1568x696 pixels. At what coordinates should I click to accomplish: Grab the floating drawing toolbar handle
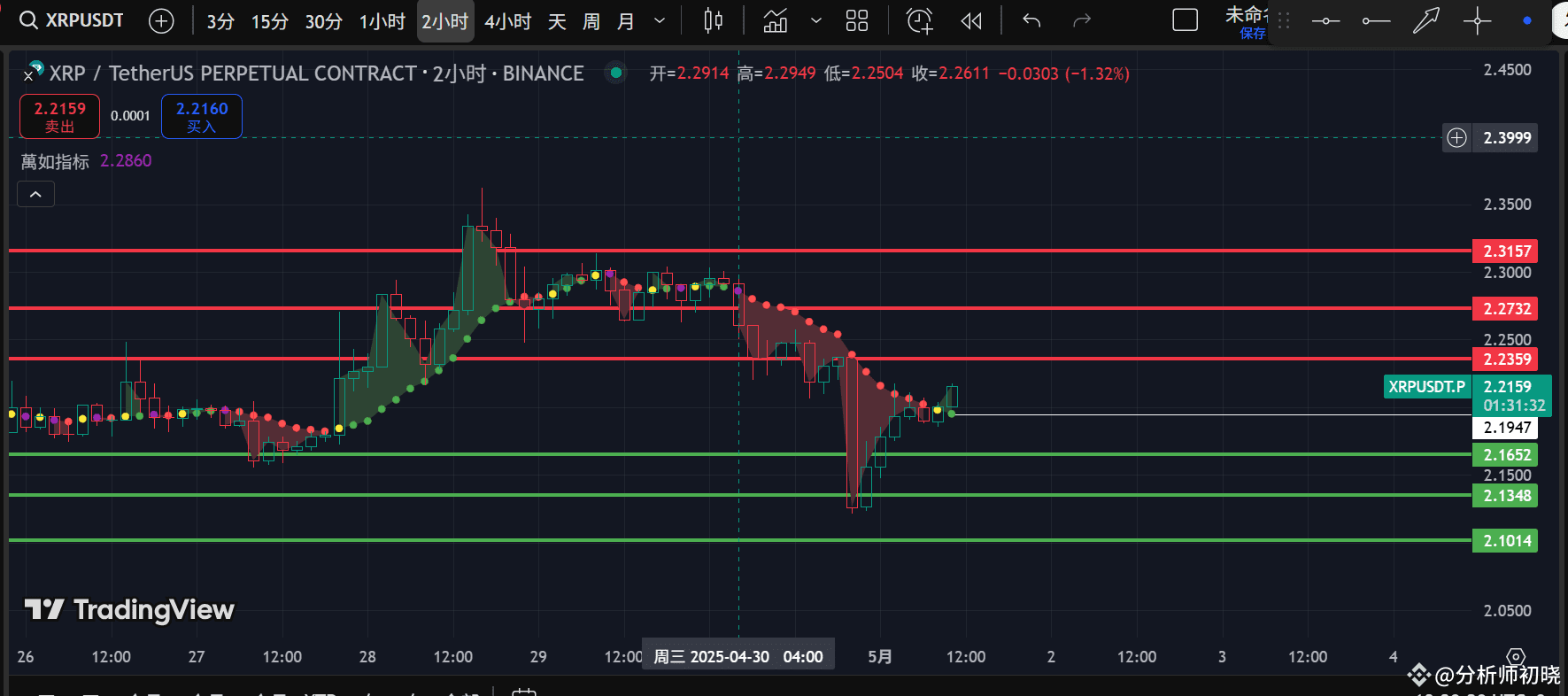pyautogui.click(x=1284, y=20)
